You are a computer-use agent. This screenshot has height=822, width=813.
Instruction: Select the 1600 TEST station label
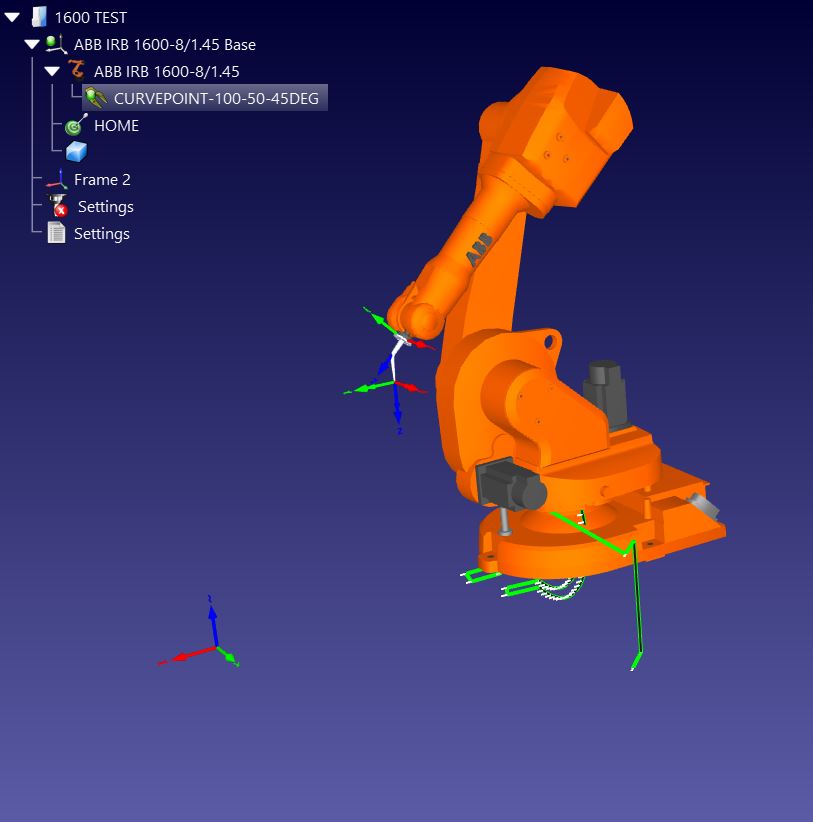90,17
